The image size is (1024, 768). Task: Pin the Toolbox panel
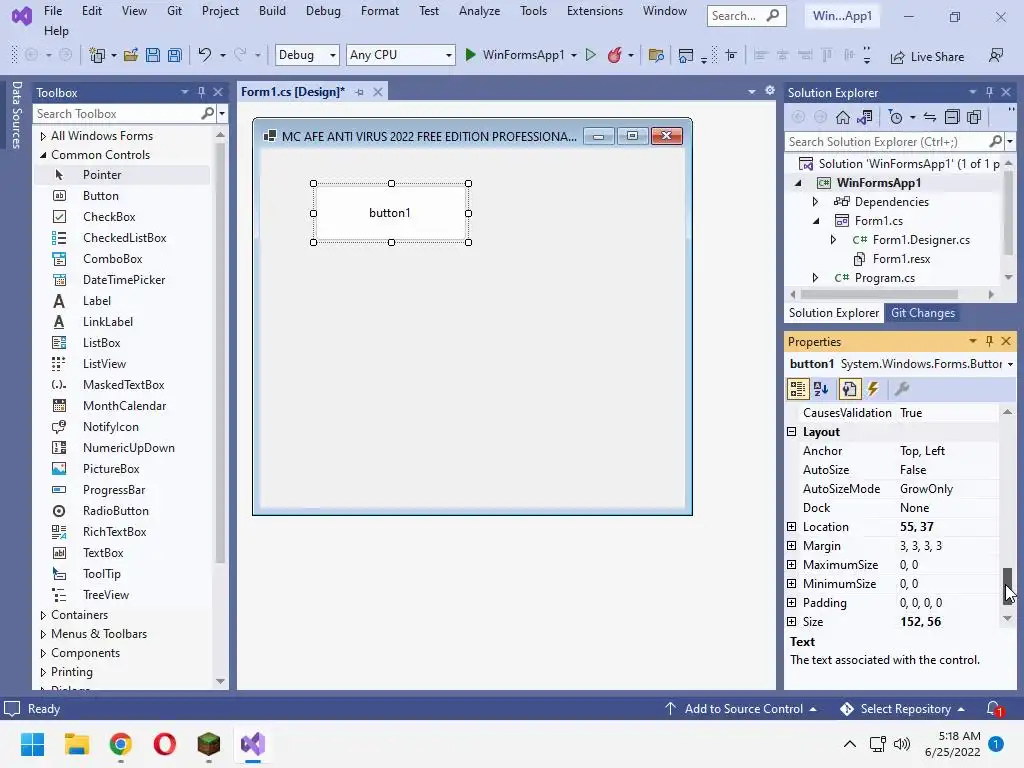pyautogui.click(x=201, y=92)
